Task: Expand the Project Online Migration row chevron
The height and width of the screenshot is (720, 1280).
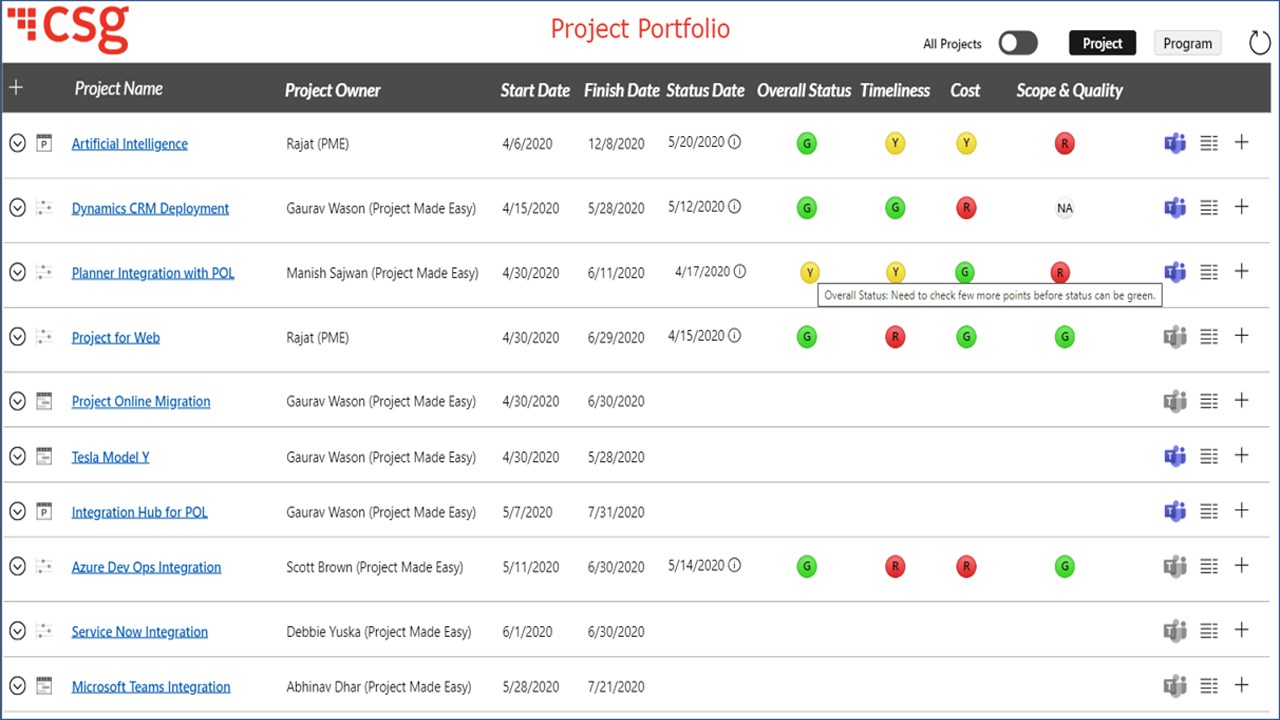Action: click(17, 401)
